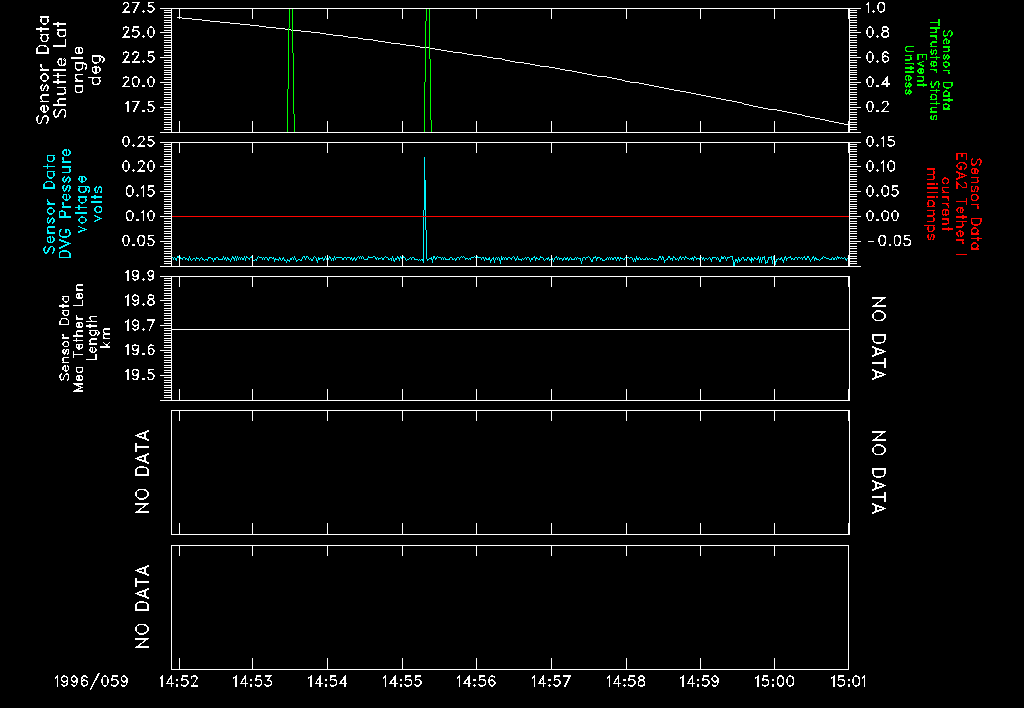The width and height of the screenshot is (1024, 708).
Task: Click the 19.9 tick on tether length axis
Action: 137,276
